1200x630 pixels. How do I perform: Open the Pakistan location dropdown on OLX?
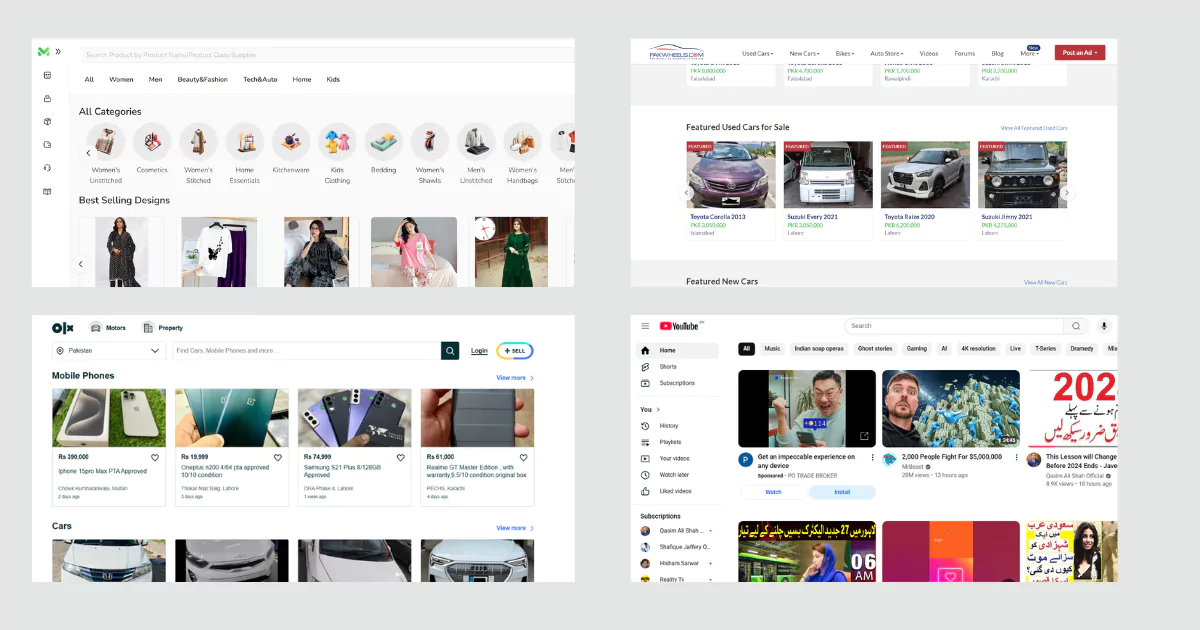[x=109, y=351]
